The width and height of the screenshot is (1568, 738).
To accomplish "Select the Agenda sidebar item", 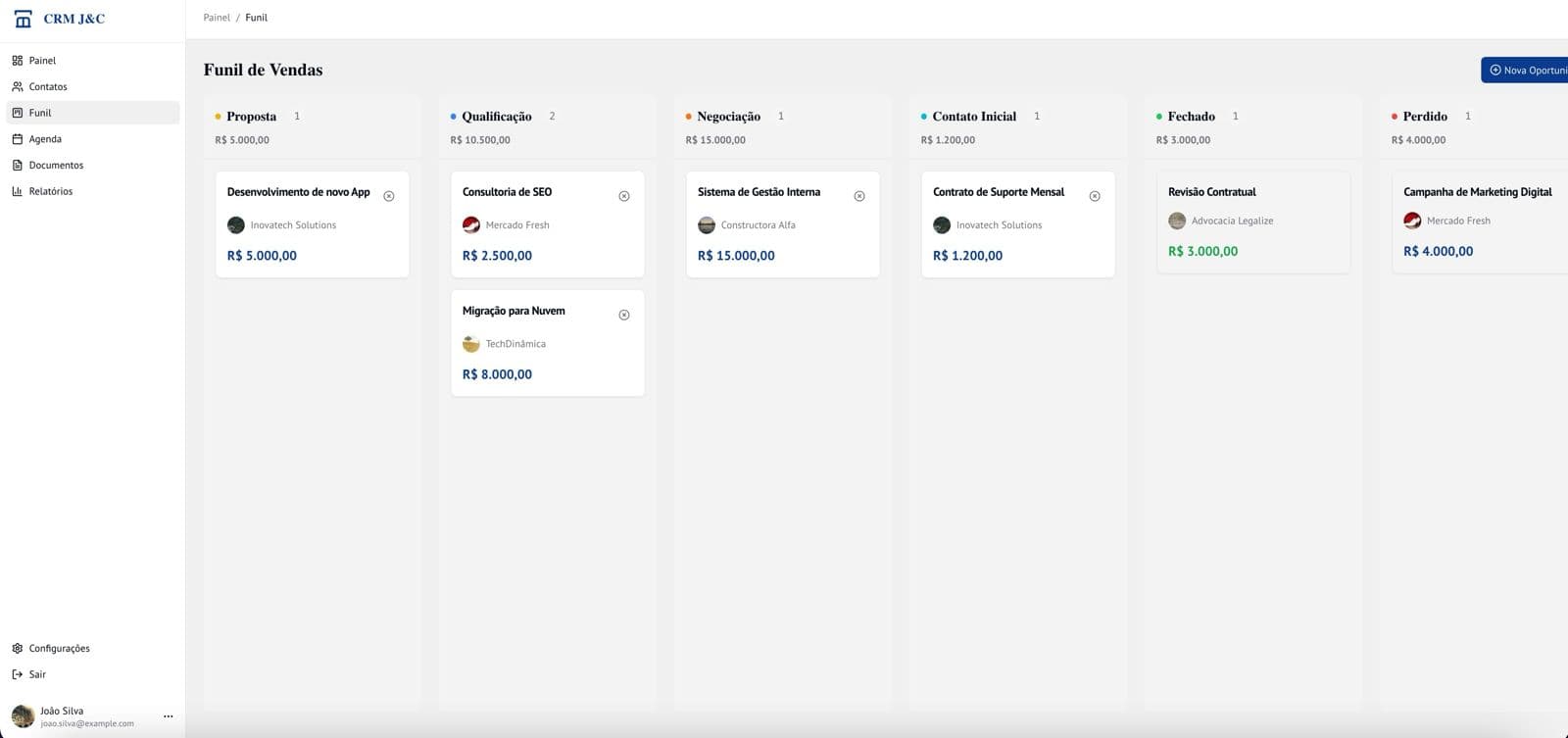I will 45,139.
